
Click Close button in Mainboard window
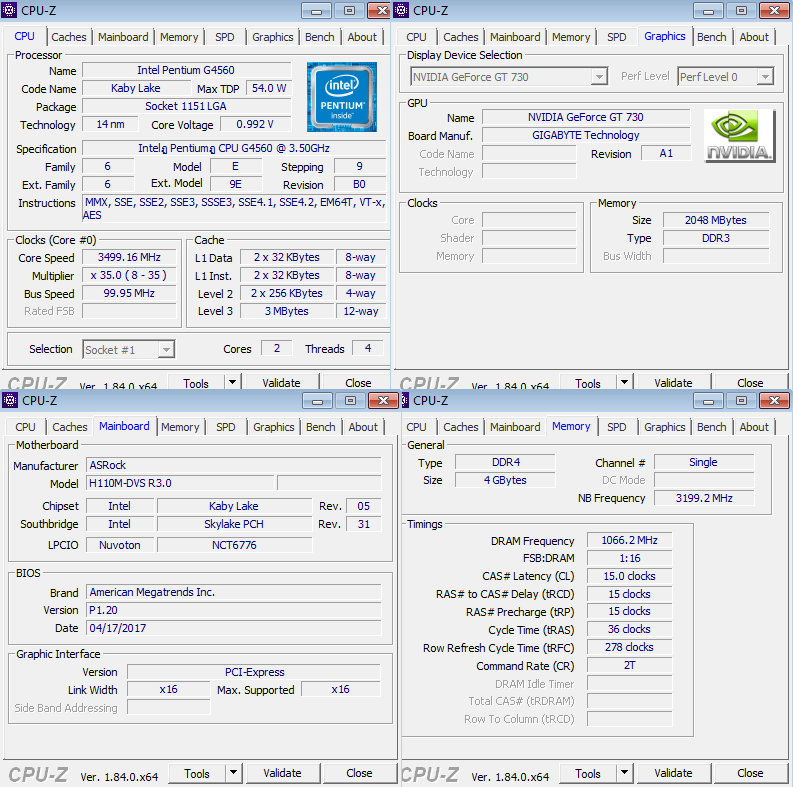click(x=359, y=773)
